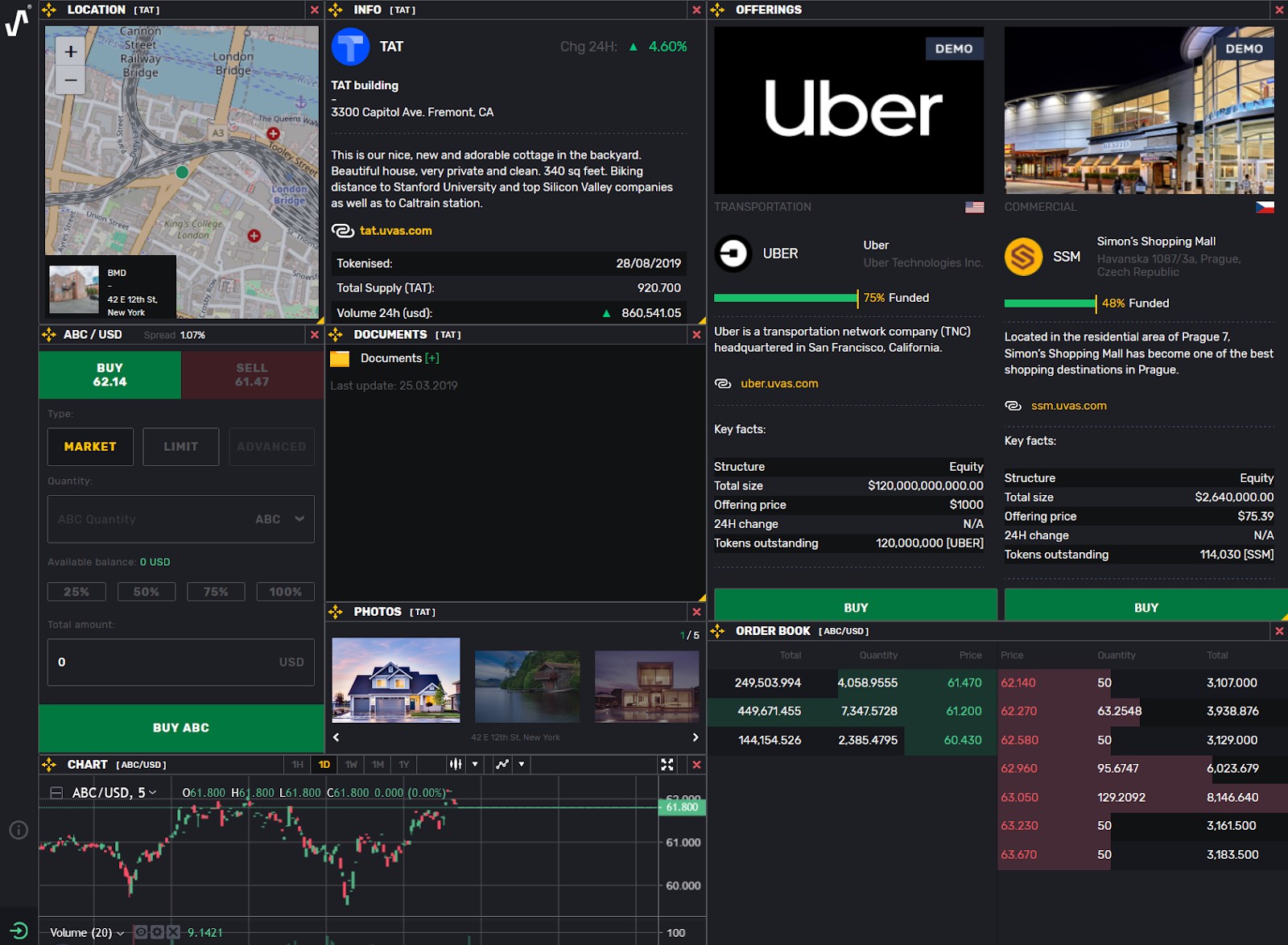Viewport: 1288px width, 945px height.
Task: Open the BMD property card on map
Action: [111, 288]
